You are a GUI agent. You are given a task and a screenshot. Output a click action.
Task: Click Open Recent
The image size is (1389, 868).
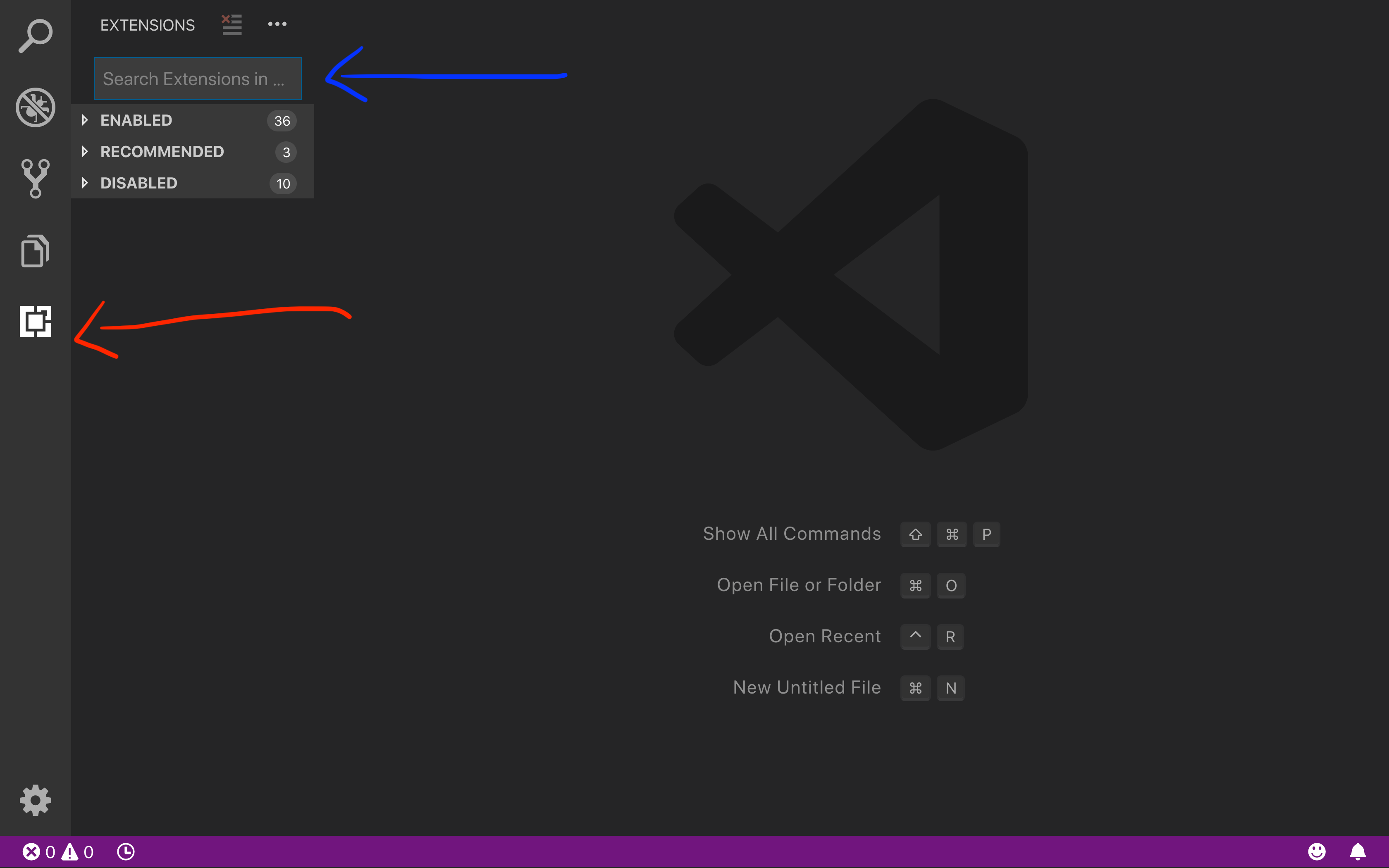[x=825, y=636]
